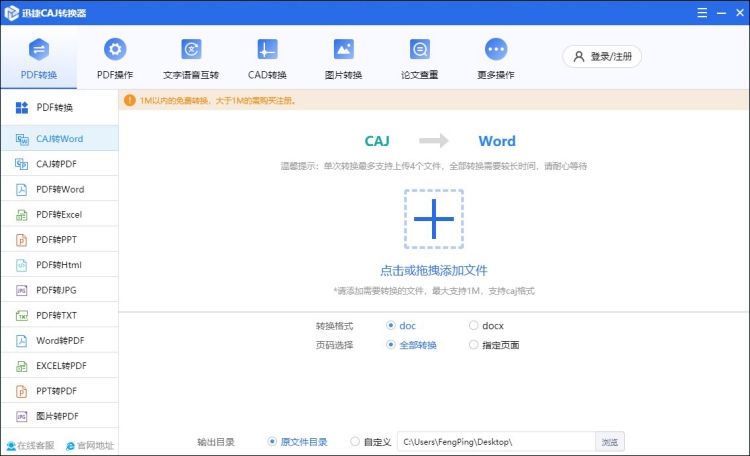Select CAJ转Word in the sidebar list

(59, 139)
